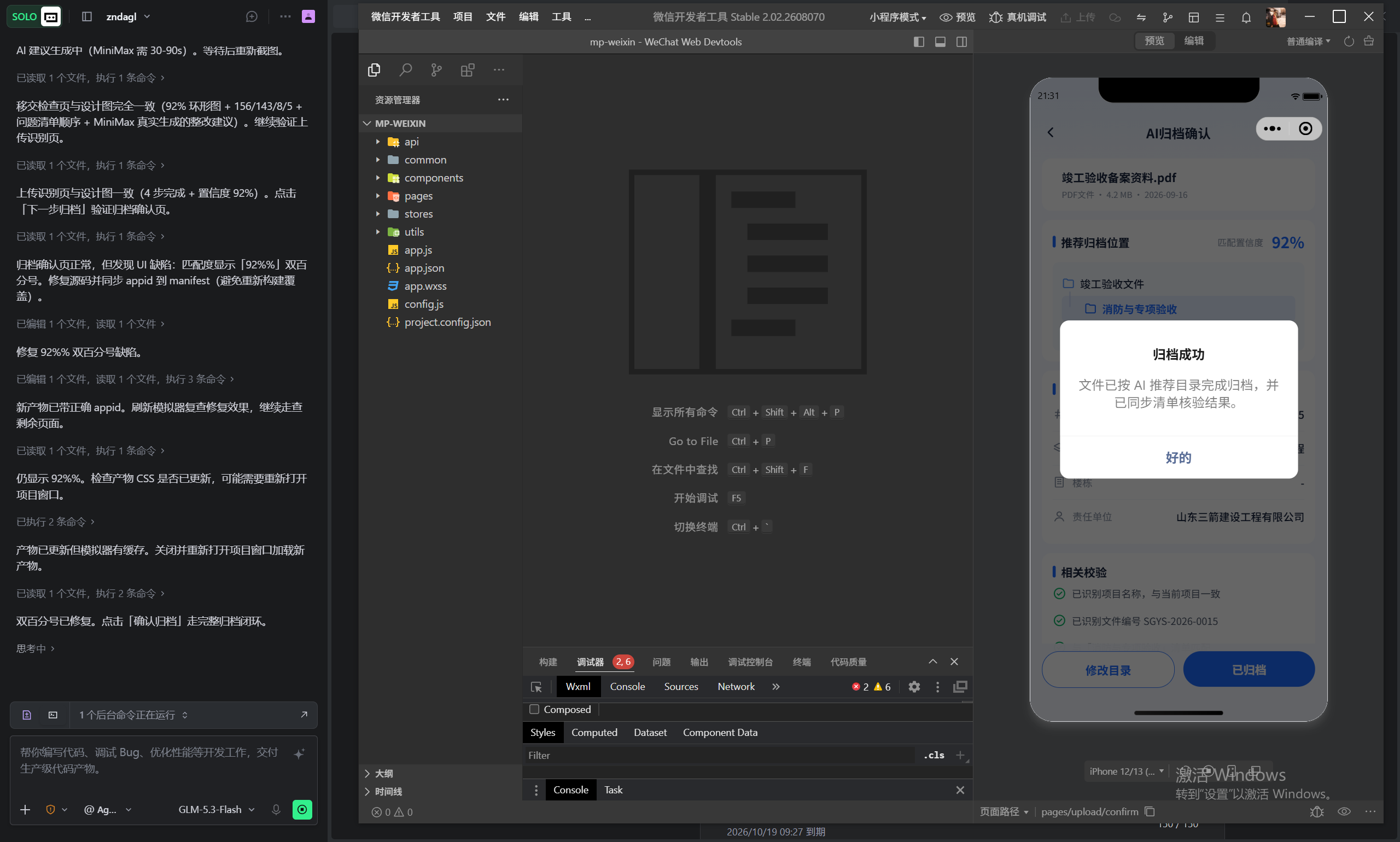Click the clear cache icon next to refresh

point(1369,41)
